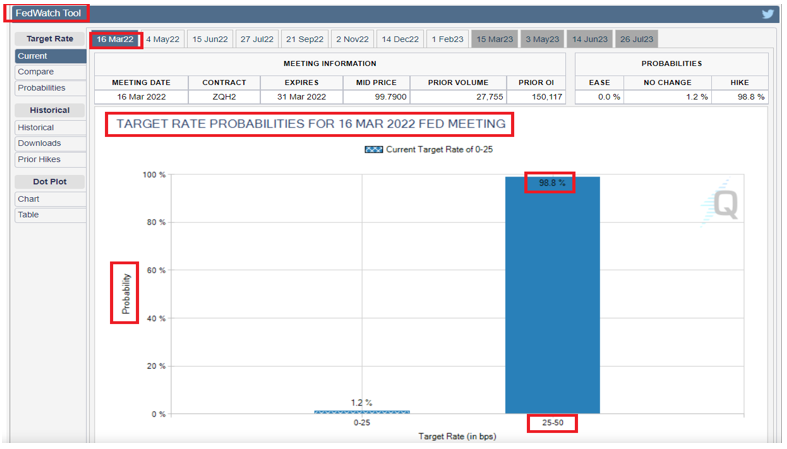
Task: Select the 26 Jul23 meeting tab
Action: click(x=636, y=39)
